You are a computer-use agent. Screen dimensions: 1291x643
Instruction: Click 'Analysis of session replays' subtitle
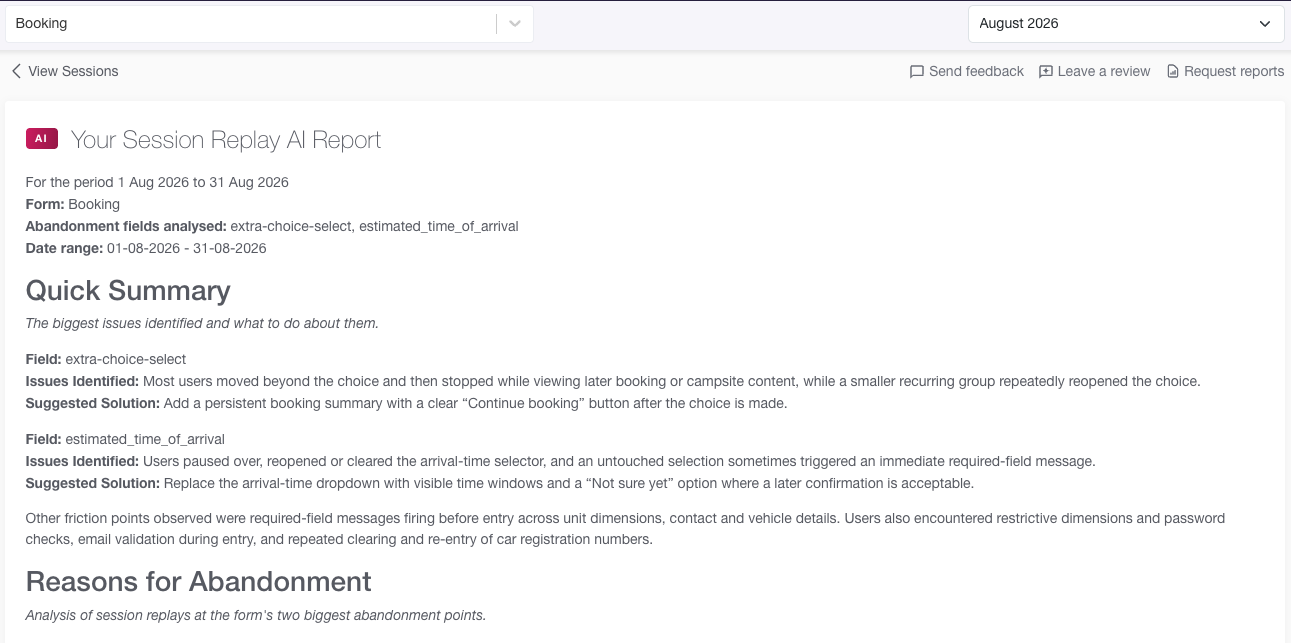tap(256, 616)
